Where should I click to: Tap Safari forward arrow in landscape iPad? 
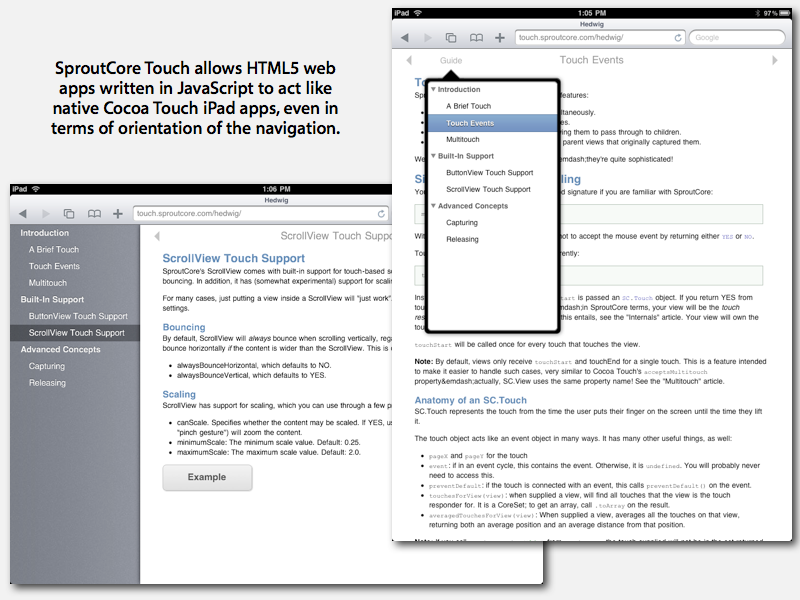click(x=45, y=214)
